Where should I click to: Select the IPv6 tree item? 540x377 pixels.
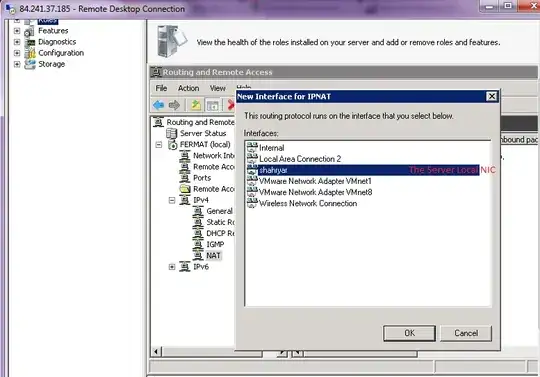(201, 267)
